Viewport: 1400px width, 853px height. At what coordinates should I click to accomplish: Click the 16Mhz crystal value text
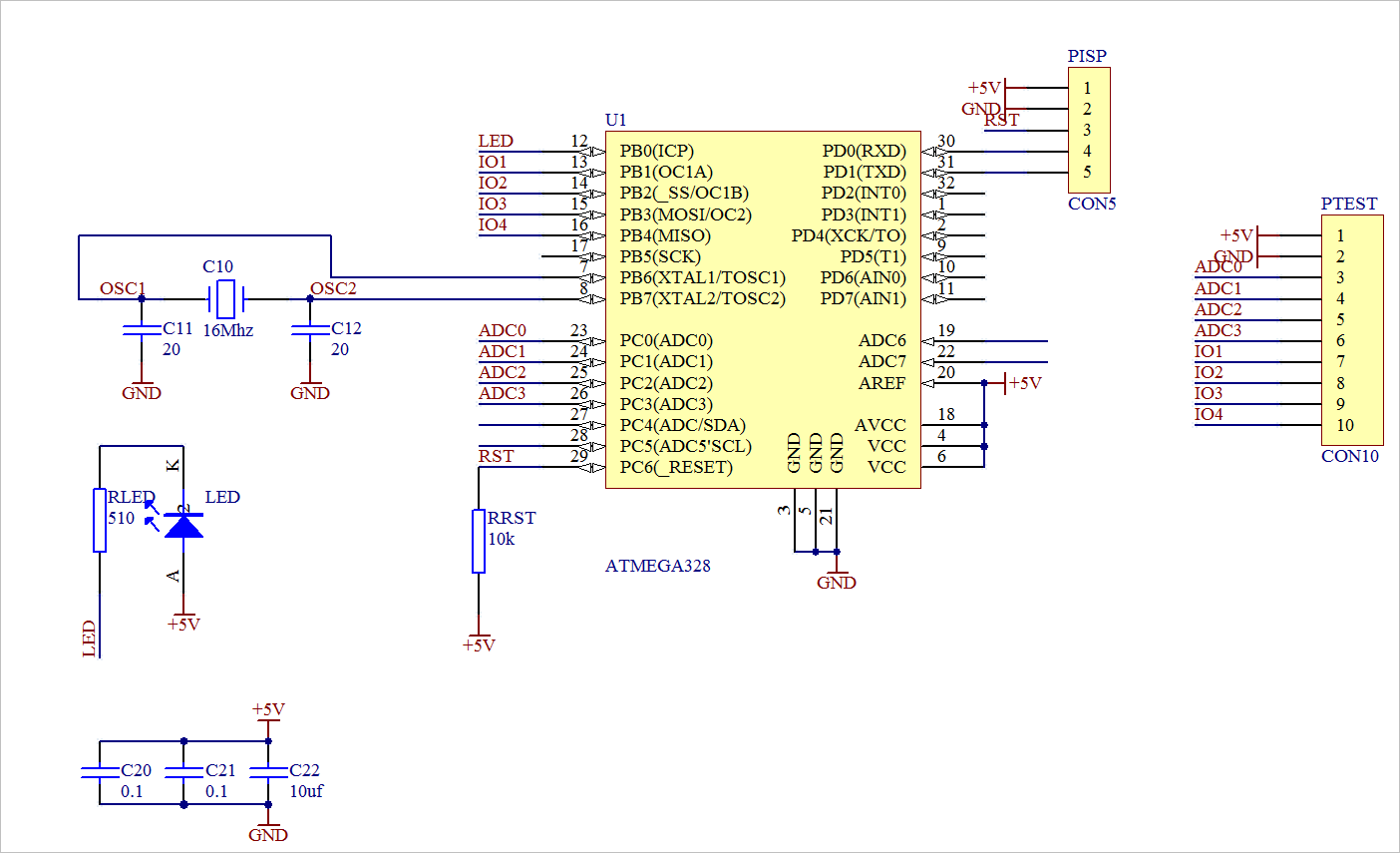point(228,330)
